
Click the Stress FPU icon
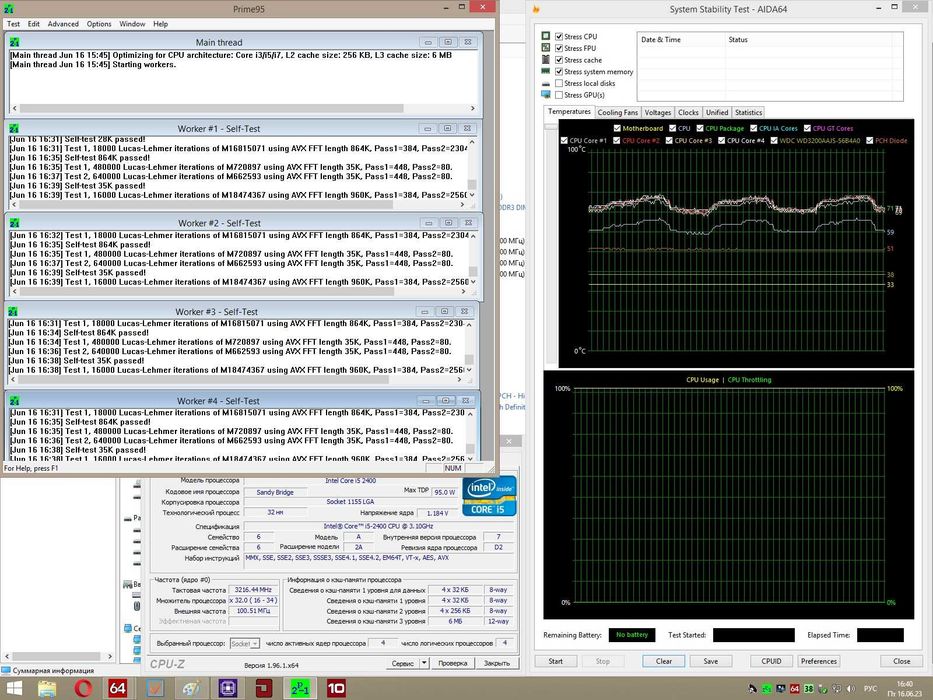pyautogui.click(x=546, y=48)
